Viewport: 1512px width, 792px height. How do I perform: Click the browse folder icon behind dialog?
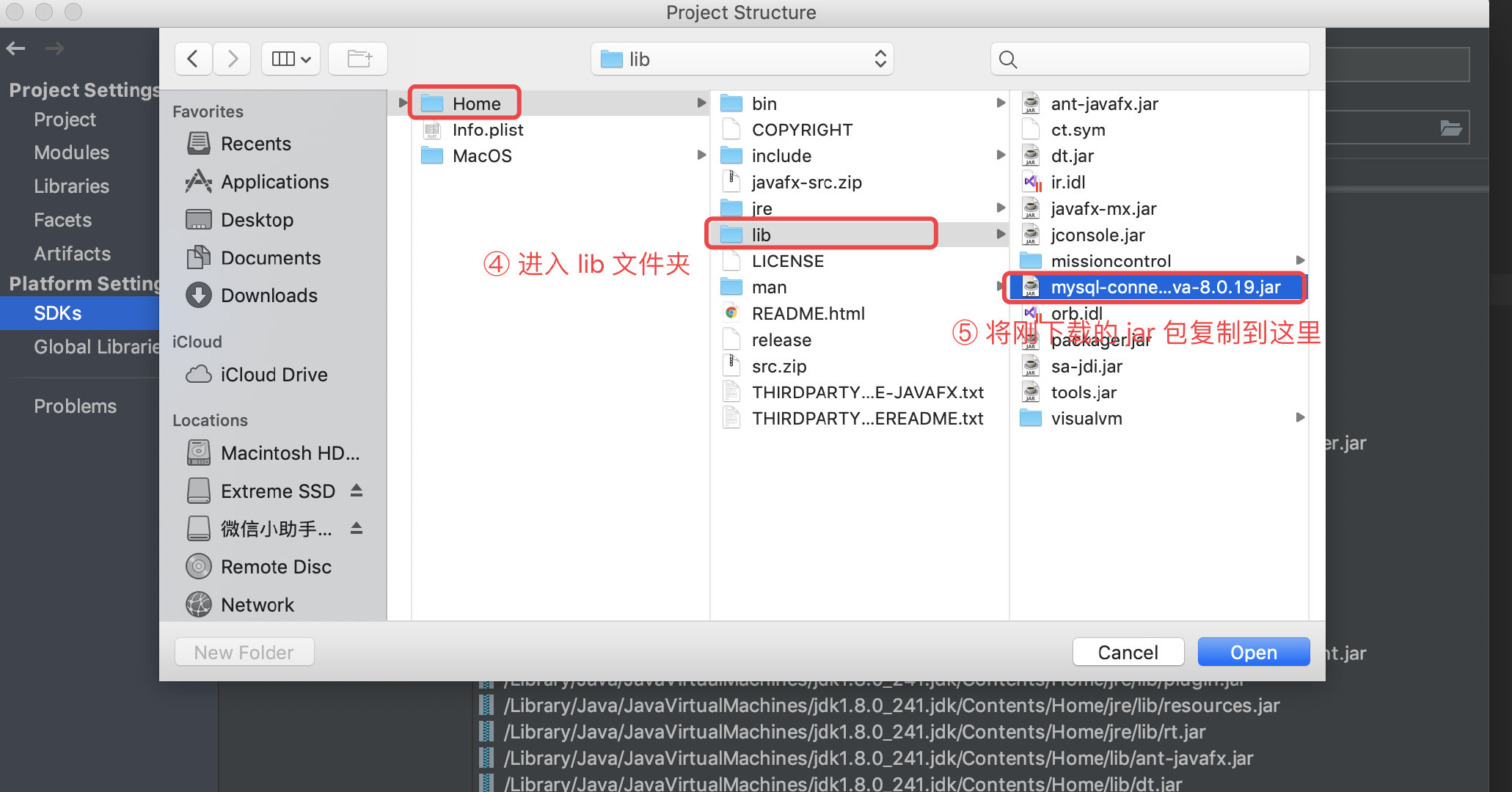point(1450,128)
